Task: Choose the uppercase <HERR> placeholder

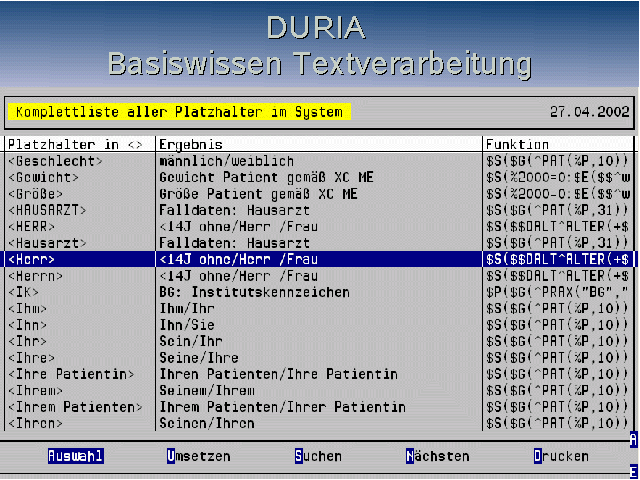Action: [31, 227]
